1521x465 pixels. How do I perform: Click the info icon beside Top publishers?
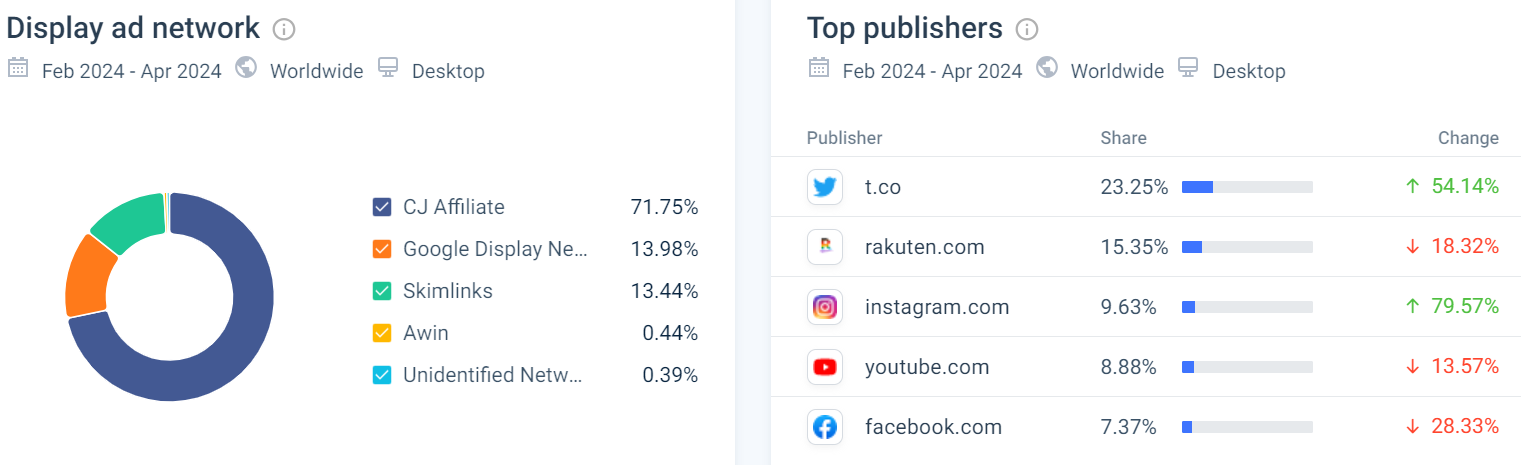1027,30
